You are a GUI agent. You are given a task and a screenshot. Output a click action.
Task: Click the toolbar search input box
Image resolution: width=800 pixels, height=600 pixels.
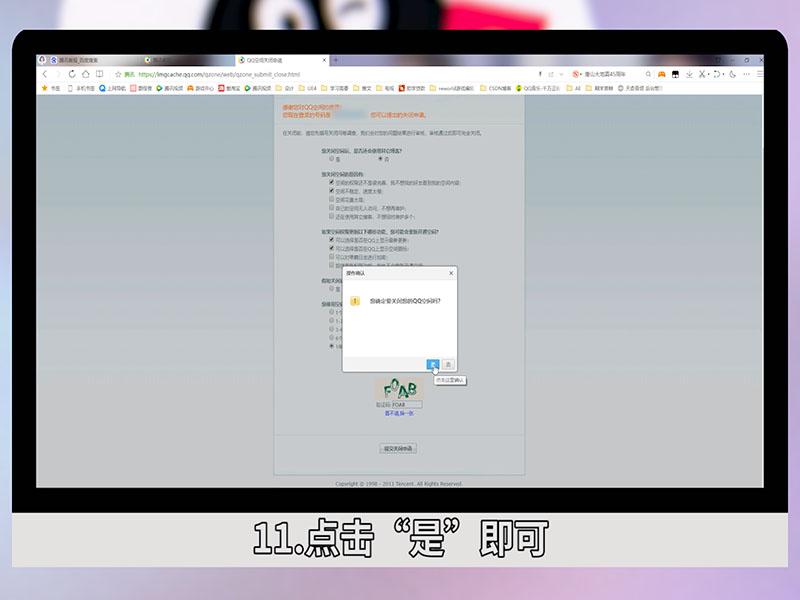tap(613, 74)
